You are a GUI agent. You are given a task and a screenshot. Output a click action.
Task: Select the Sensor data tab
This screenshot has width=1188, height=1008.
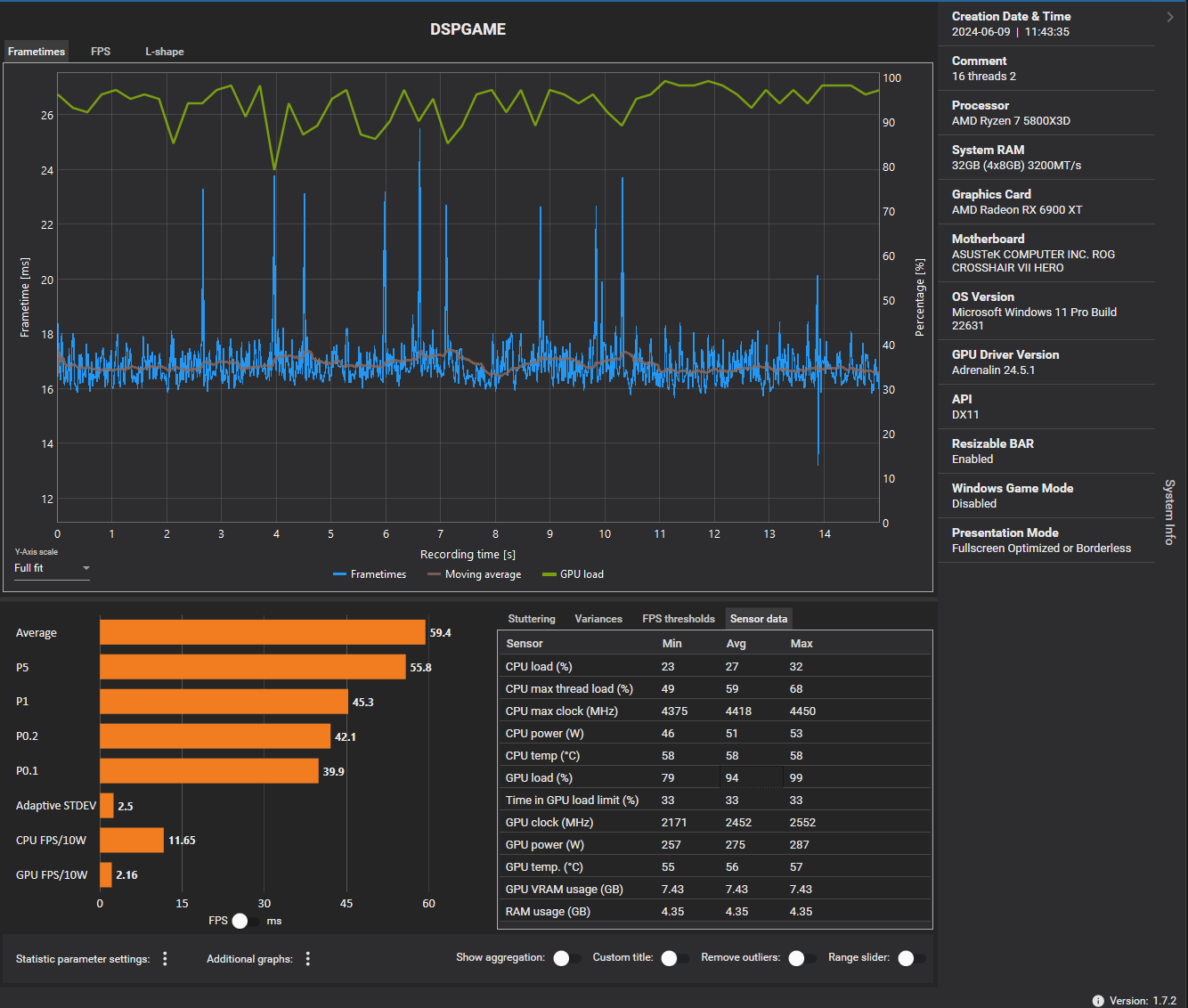[759, 619]
